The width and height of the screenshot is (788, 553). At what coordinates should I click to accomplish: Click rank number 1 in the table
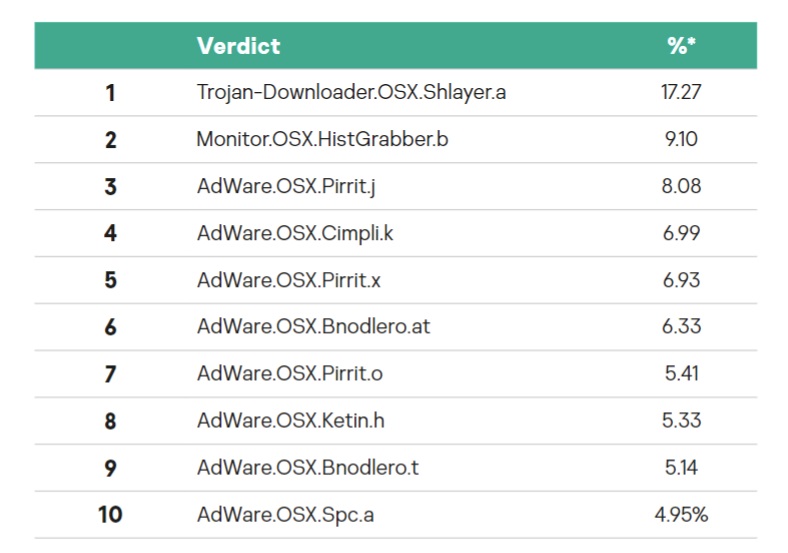[x=110, y=93]
